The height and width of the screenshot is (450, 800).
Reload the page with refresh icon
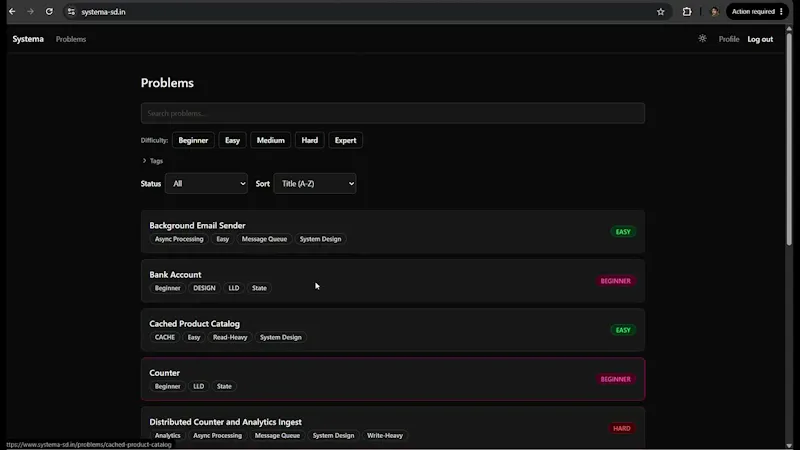click(x=49, y=11)
